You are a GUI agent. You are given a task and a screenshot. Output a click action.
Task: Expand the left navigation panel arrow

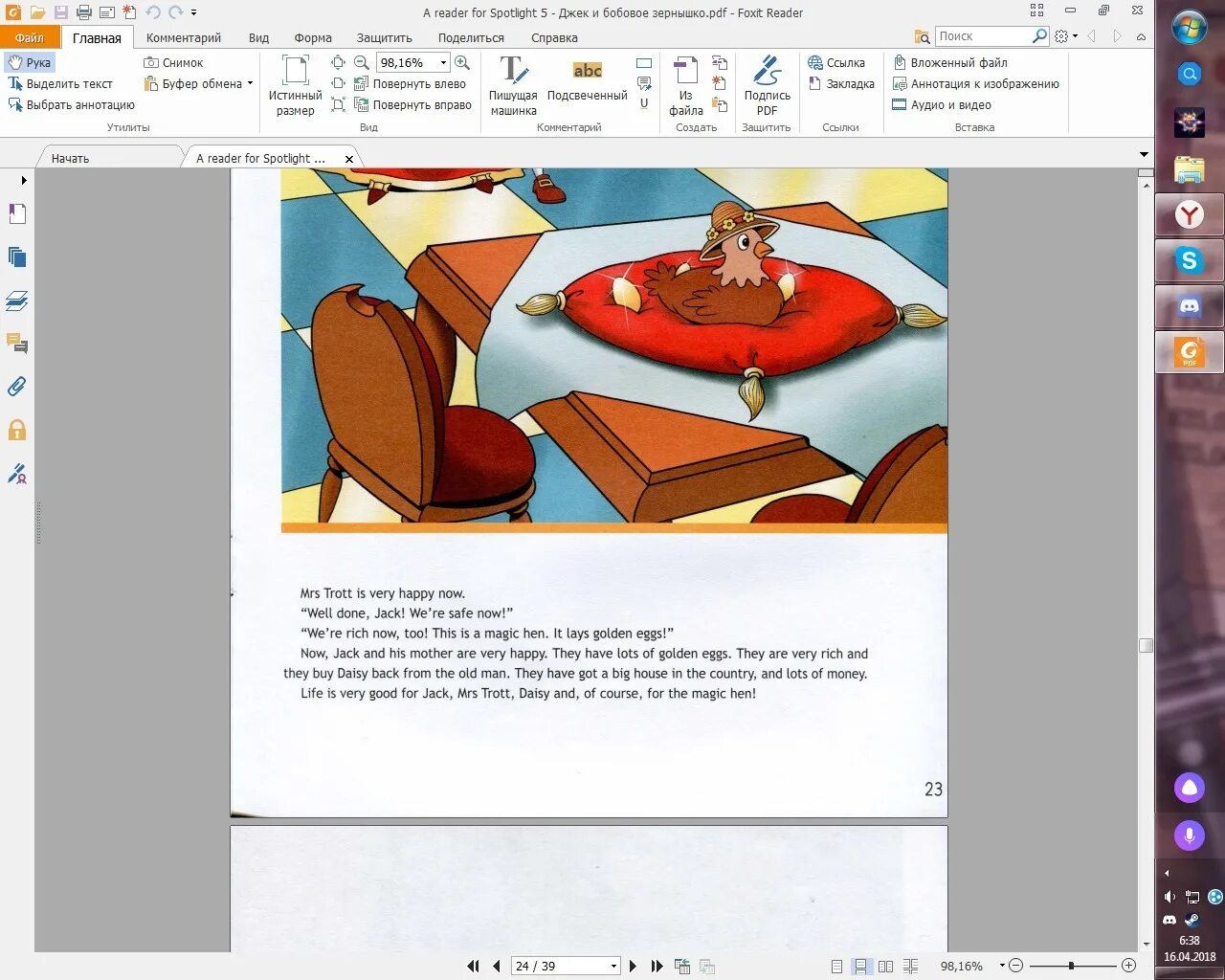click(24, 180)
